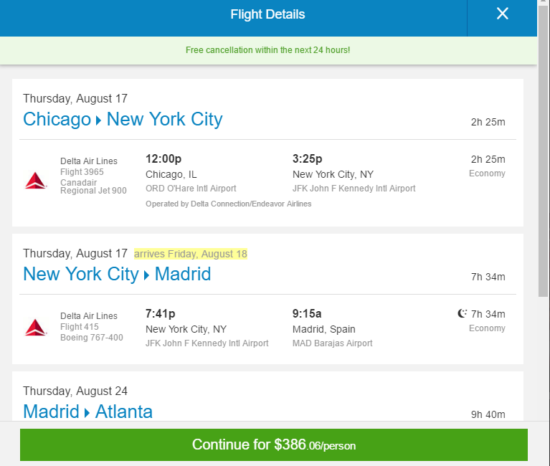Screen dimensions: 550x466
Task: Open the Chicago to New York City heading
Action: 123,119
